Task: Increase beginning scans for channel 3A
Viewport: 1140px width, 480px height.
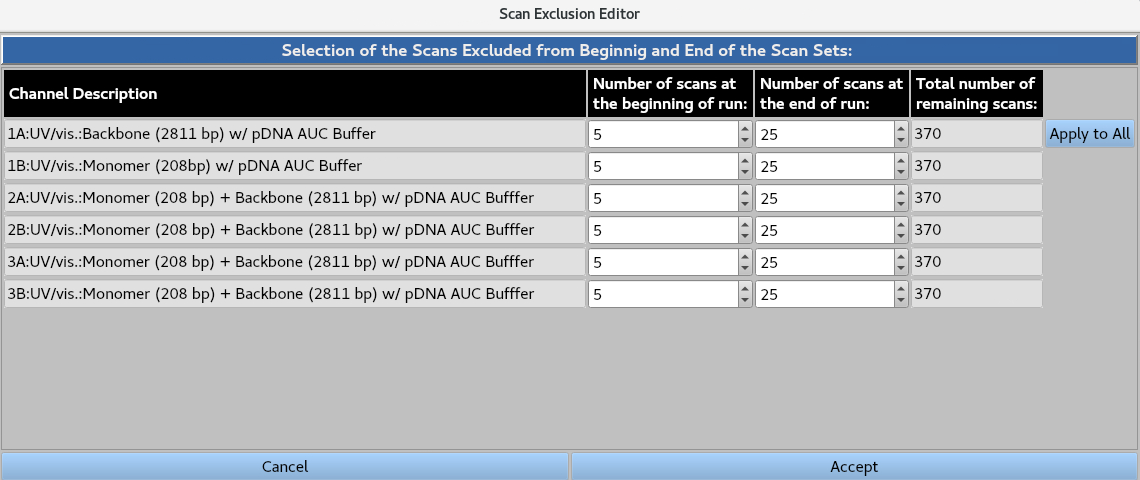Action: (x=745, y=256)
